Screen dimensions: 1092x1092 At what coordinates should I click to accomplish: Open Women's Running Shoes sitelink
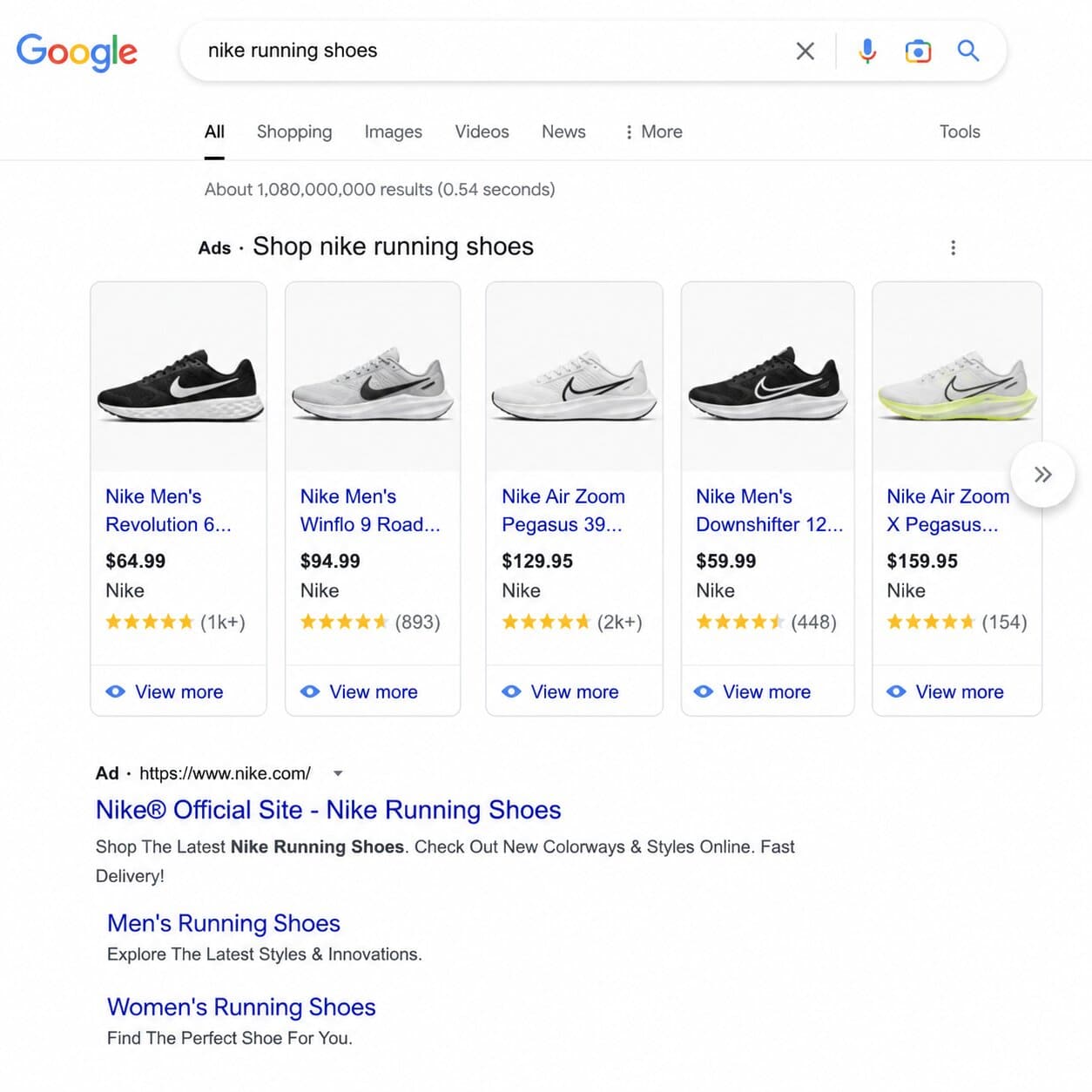click(x=241, y=1007)
